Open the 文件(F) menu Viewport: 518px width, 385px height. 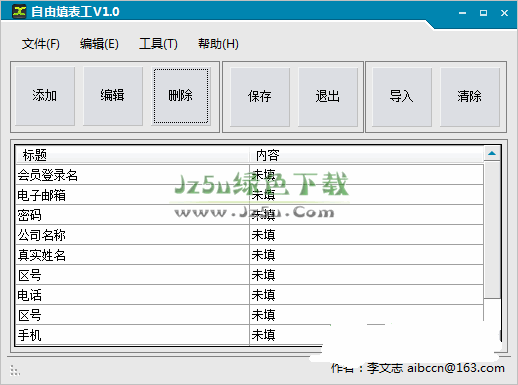point(41,44)
